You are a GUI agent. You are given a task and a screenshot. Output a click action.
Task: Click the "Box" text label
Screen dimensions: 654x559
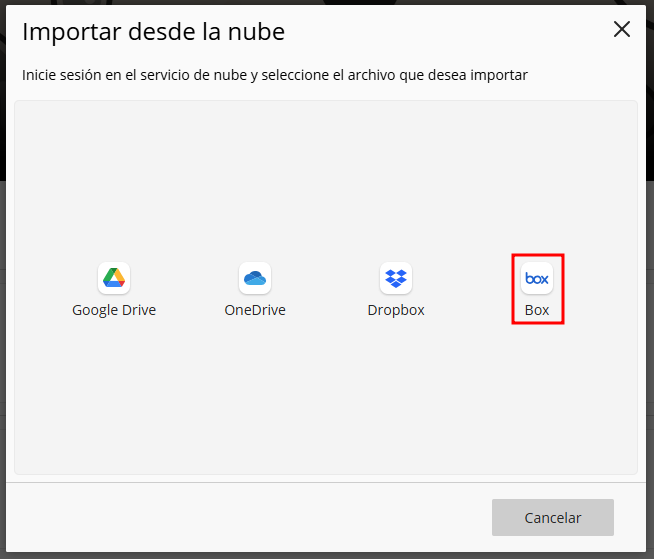click(537, 310)
